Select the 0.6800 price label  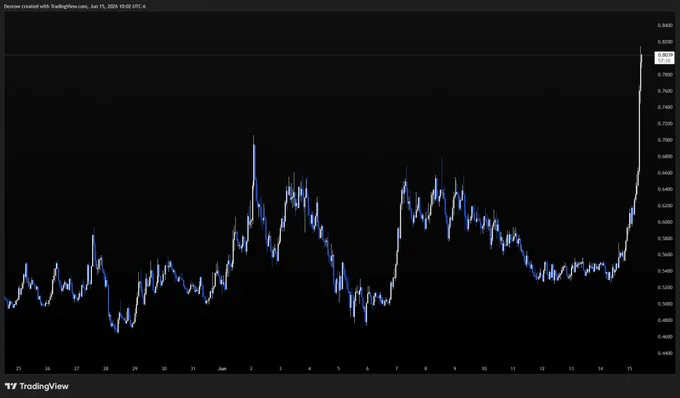point(665,157)
